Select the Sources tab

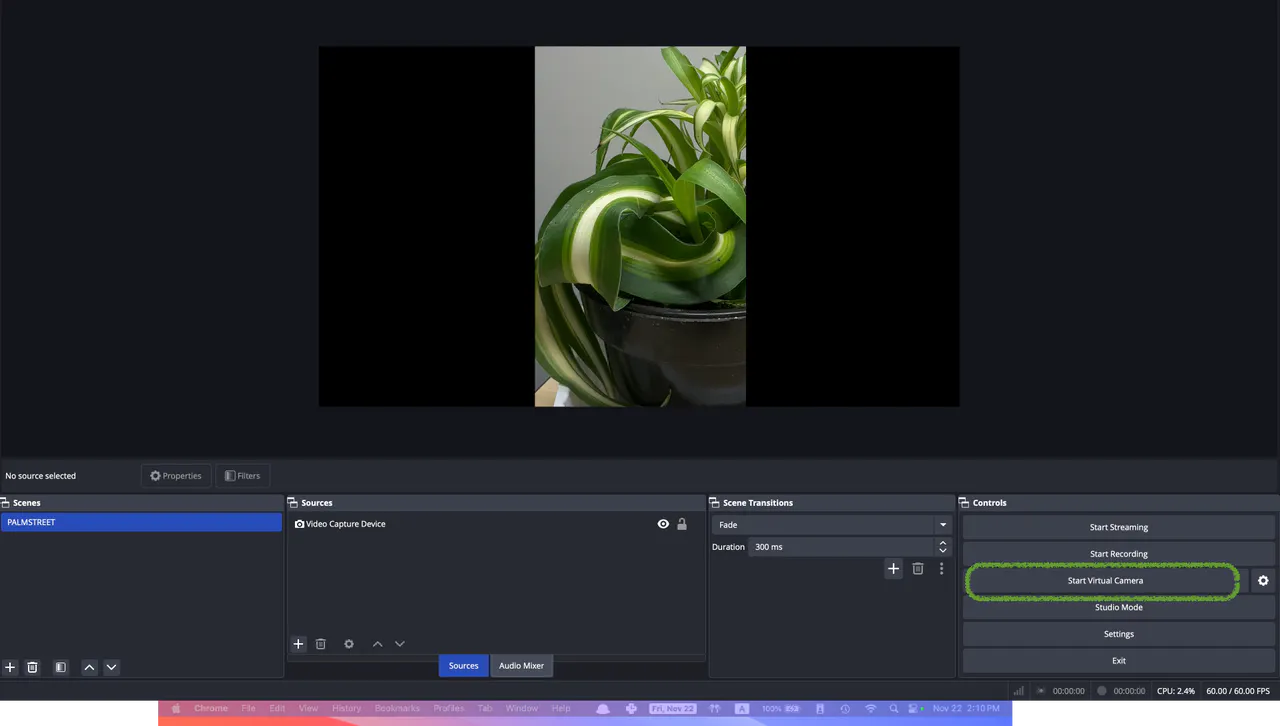click(463, 666)
